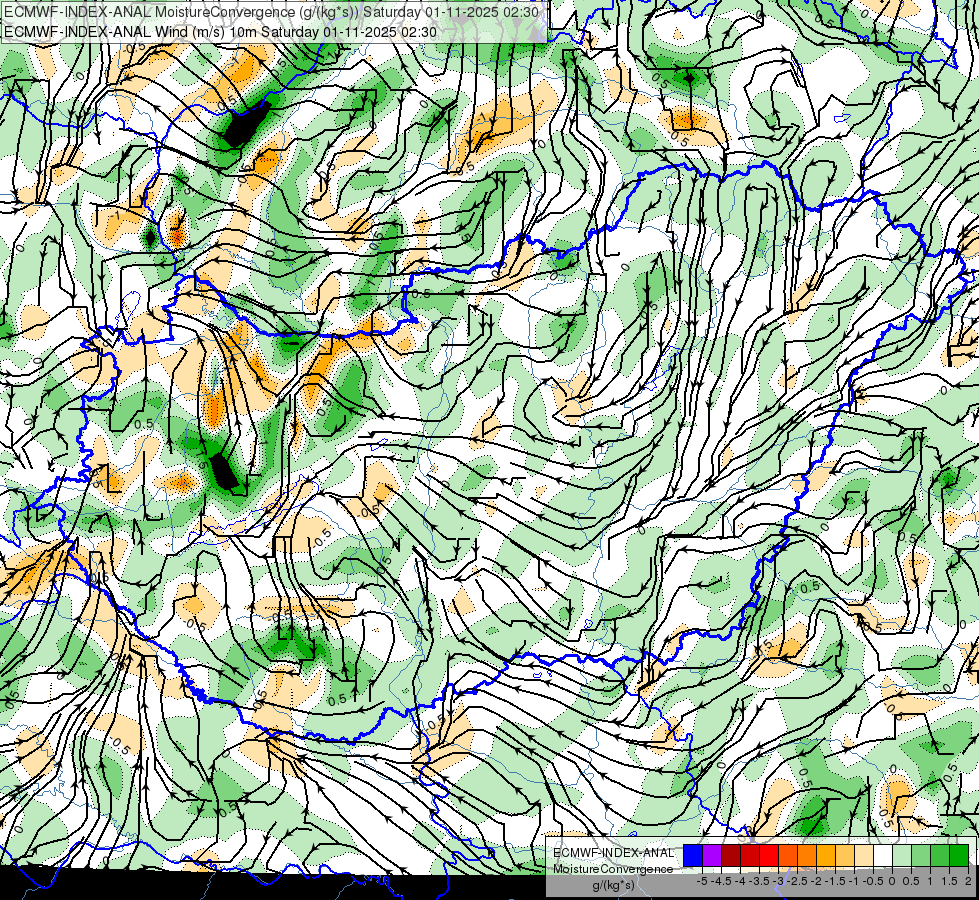Select the light green swatch between 0.5 and 1

click(921, 856)
